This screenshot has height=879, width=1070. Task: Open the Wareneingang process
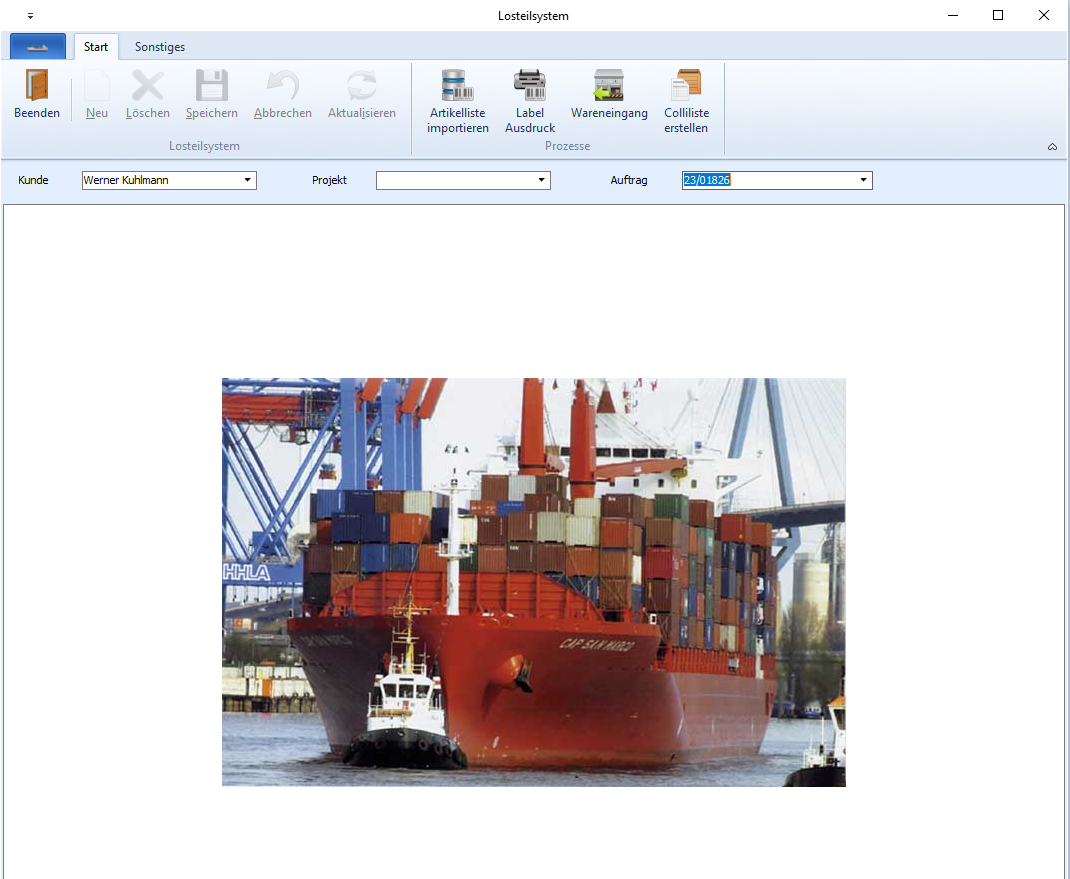[609, 94]
